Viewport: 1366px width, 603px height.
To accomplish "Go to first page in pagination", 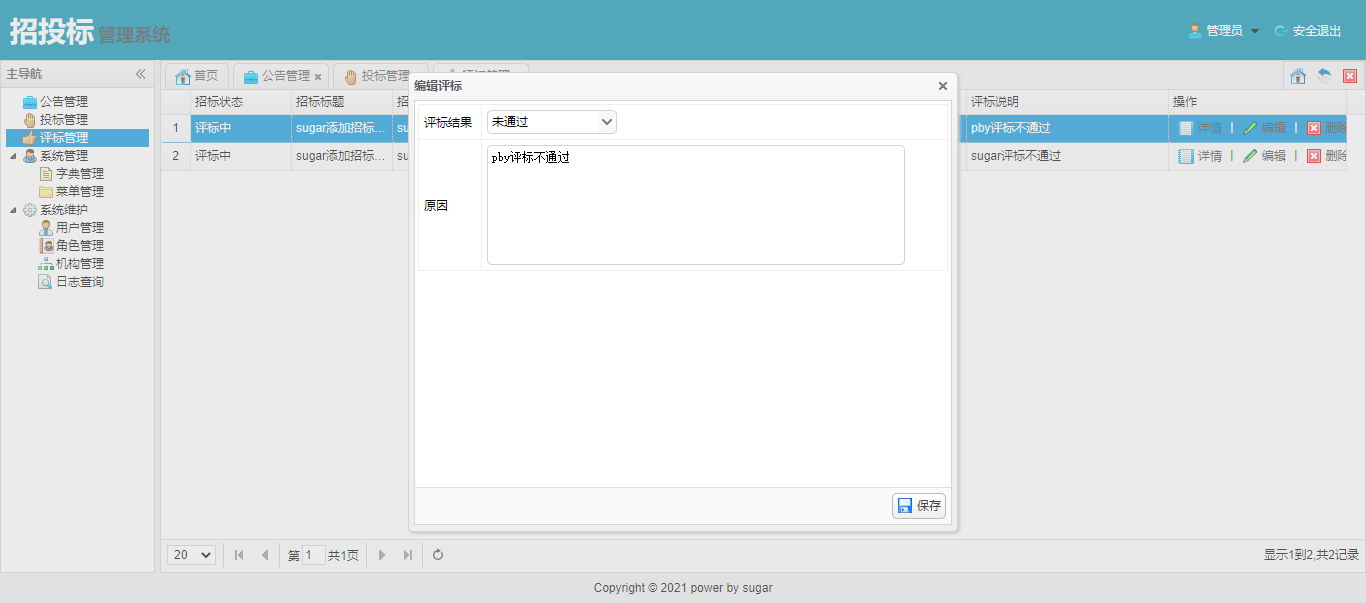I will pyautogui.click(x=239, y=555).
